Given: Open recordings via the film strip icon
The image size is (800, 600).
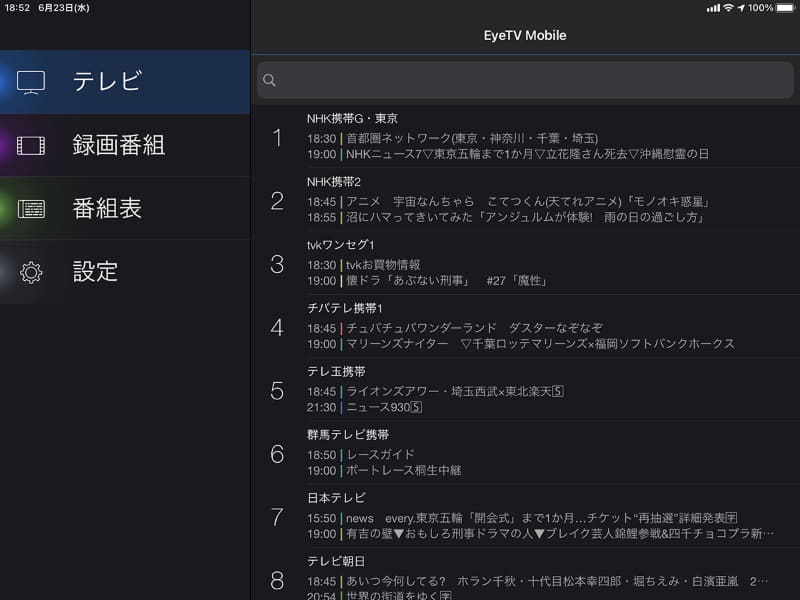Looking at the screenshot, I should (31, 145).
